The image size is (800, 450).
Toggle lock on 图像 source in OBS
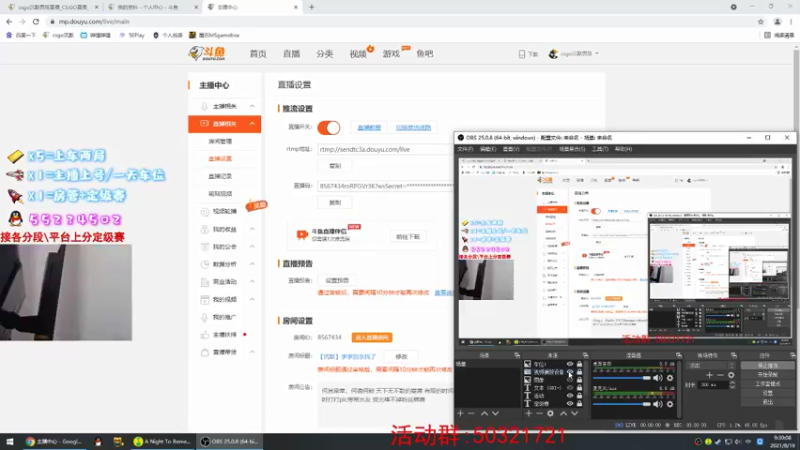point(579,380)
